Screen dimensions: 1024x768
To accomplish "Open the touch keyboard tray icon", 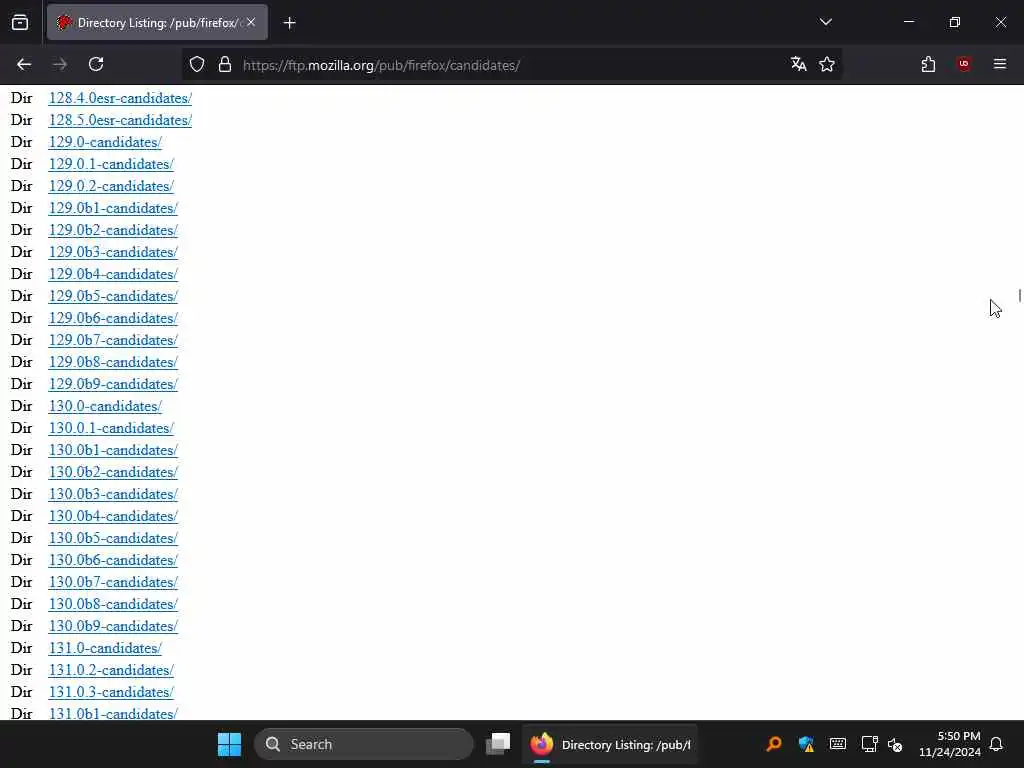I will pyautogui.click(x=838, y=744).
